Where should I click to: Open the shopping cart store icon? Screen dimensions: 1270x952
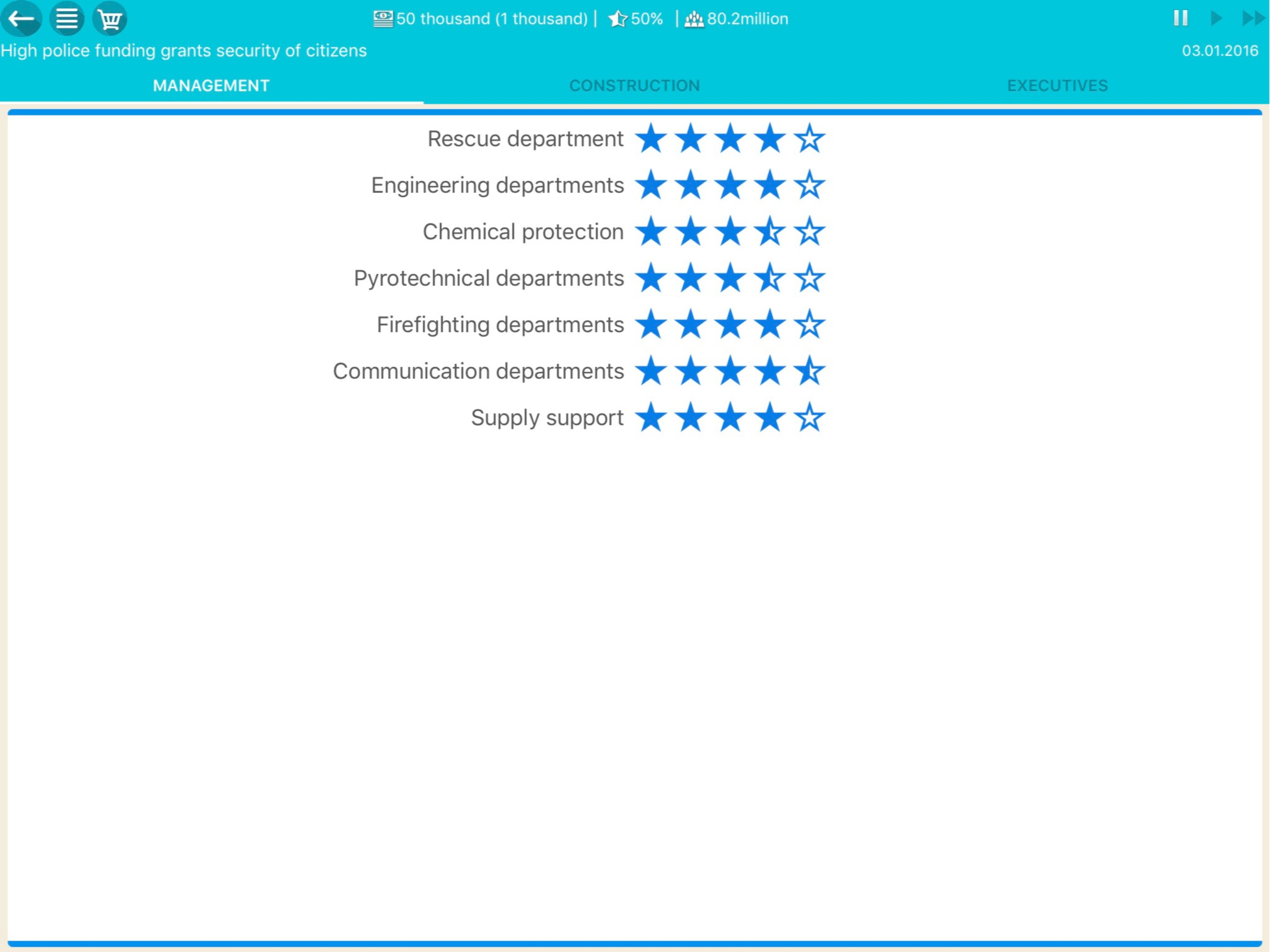coord(110,19)
